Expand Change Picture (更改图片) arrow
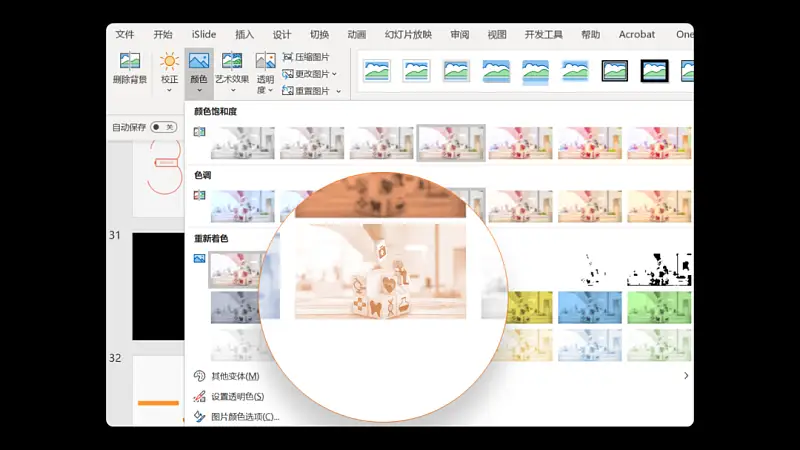 point(334,74)
